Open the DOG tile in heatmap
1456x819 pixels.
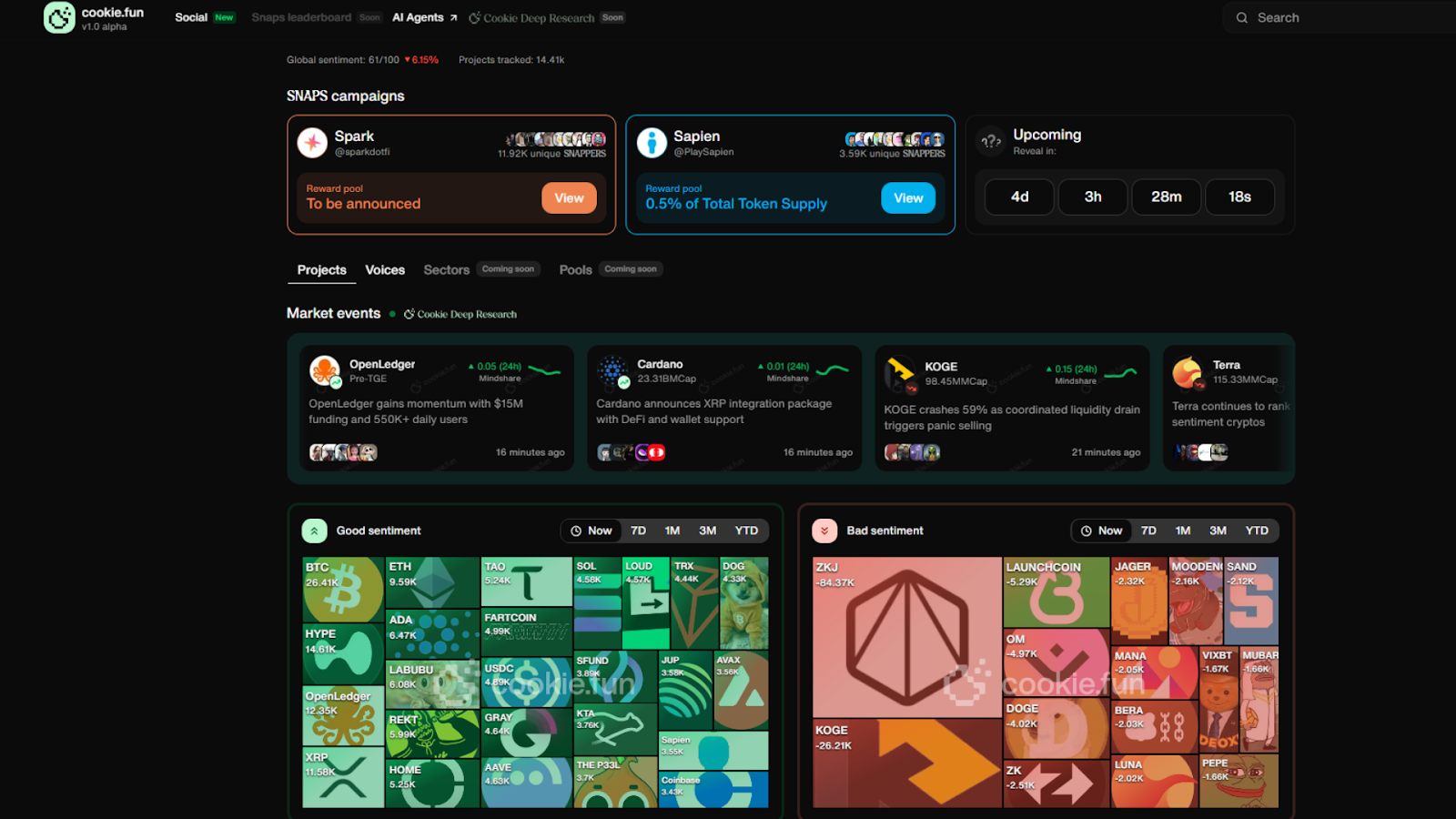point(744,603)
